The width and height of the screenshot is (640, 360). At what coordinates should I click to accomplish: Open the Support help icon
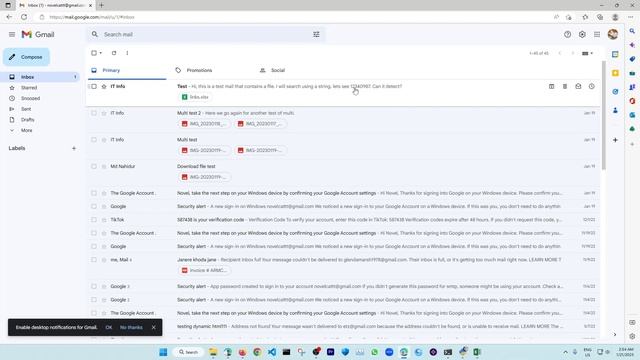pos(567,35)
